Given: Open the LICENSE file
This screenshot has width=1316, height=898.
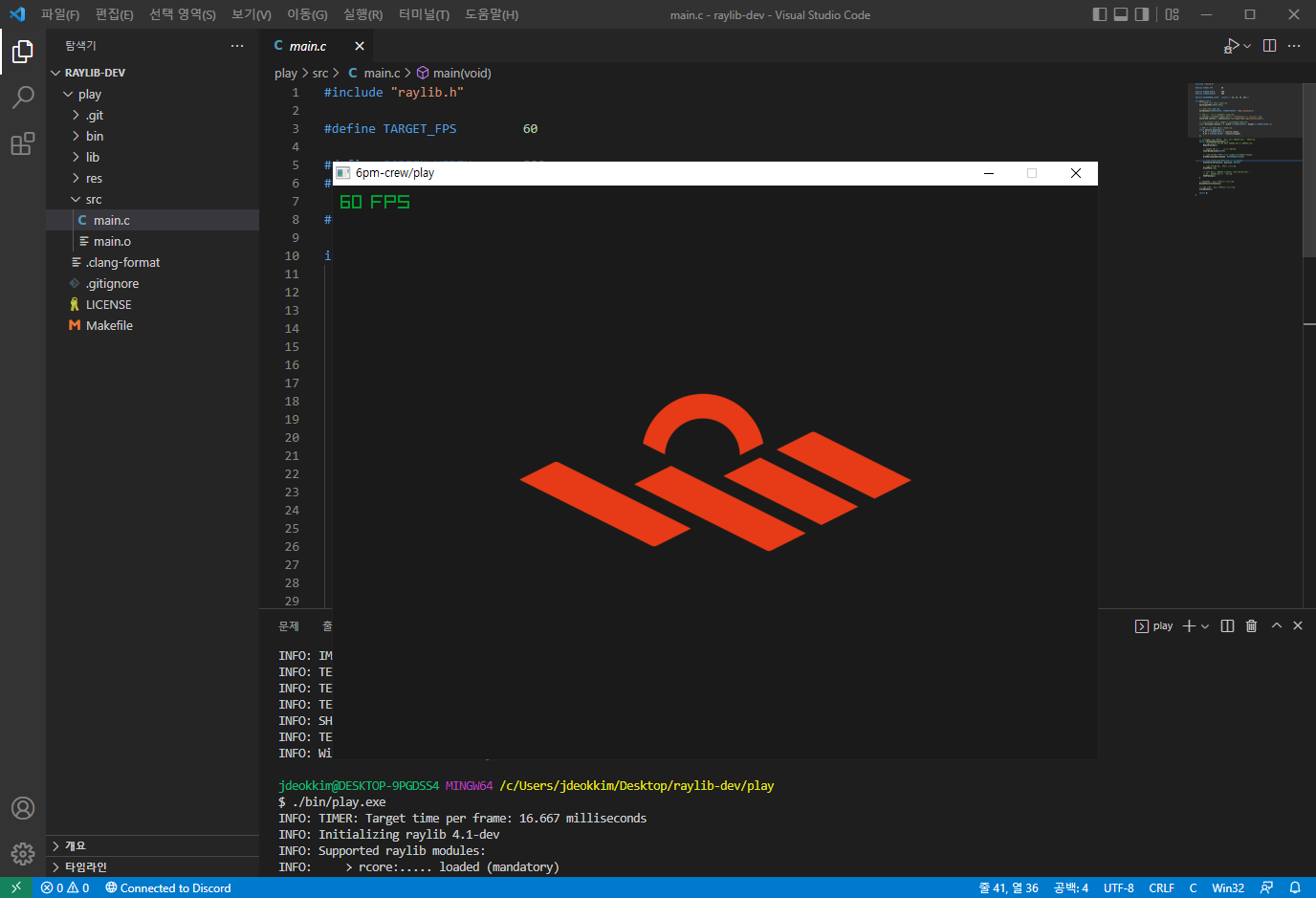Looking at the screenshot, I should [x=153, y=304].
